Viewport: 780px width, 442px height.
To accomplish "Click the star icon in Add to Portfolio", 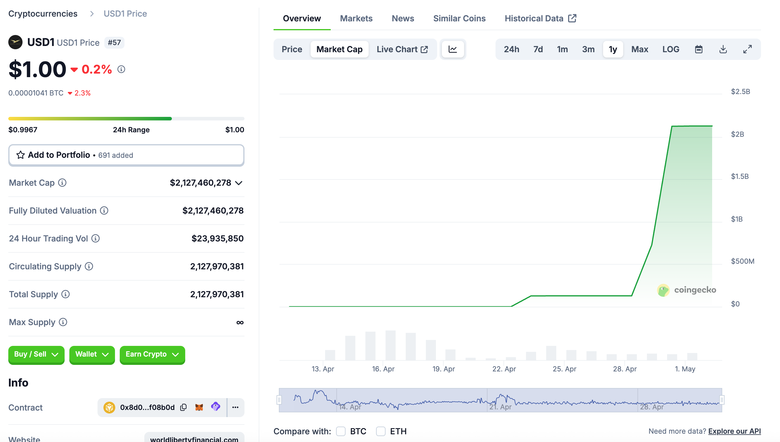I will (x=20, y=155).
